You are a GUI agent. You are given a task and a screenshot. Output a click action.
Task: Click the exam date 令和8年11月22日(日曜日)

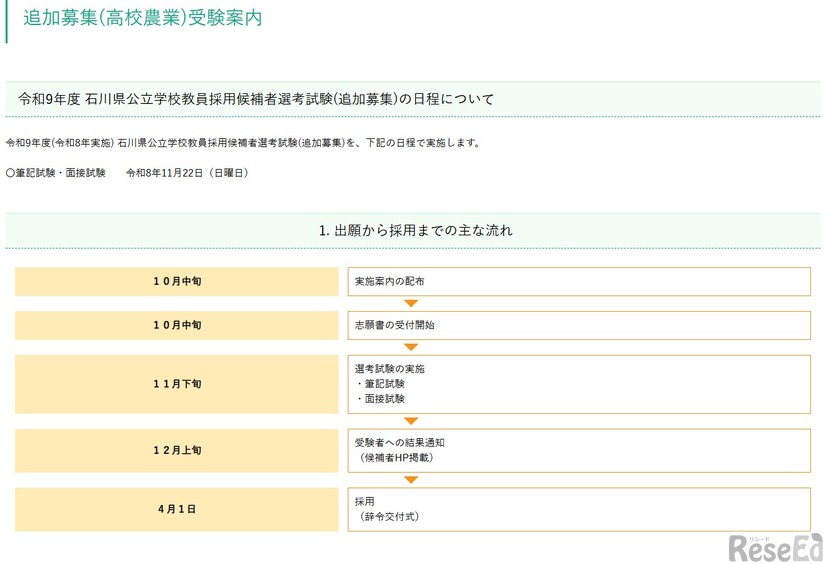[x=187, y=173]
